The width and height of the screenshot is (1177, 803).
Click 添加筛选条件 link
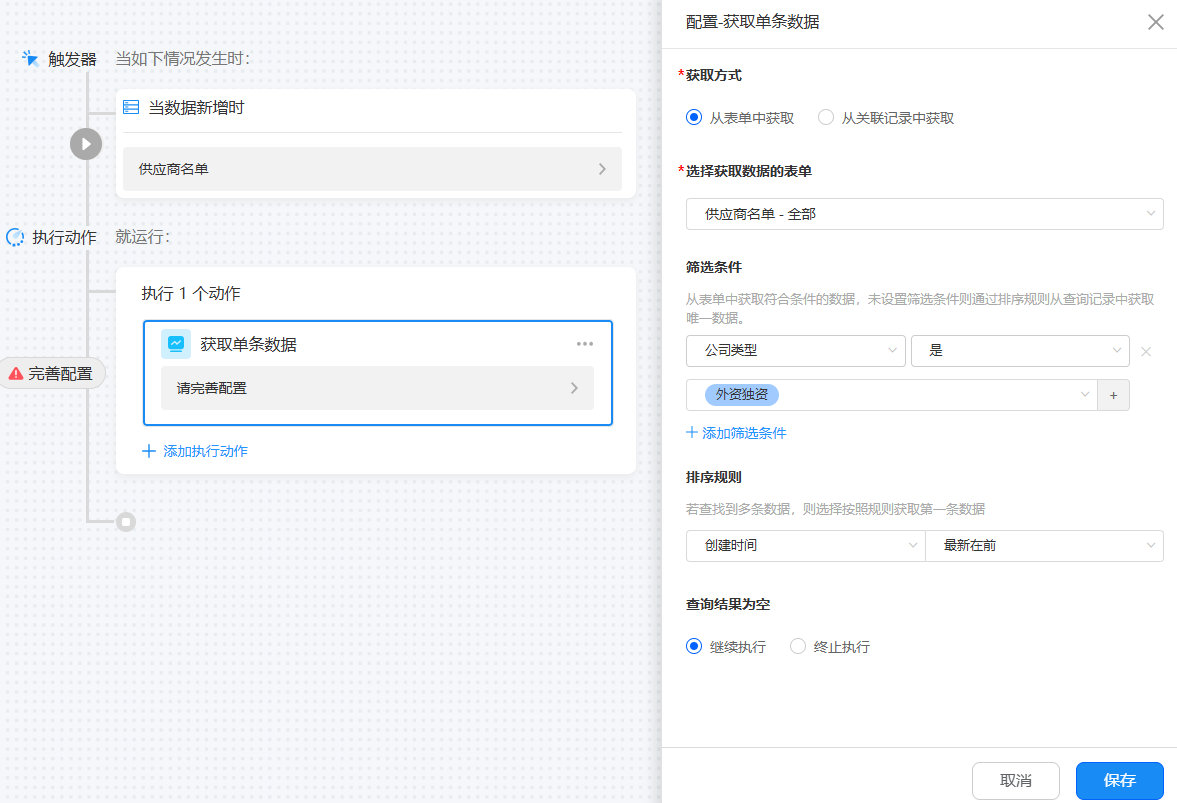(x=736, y=433)
